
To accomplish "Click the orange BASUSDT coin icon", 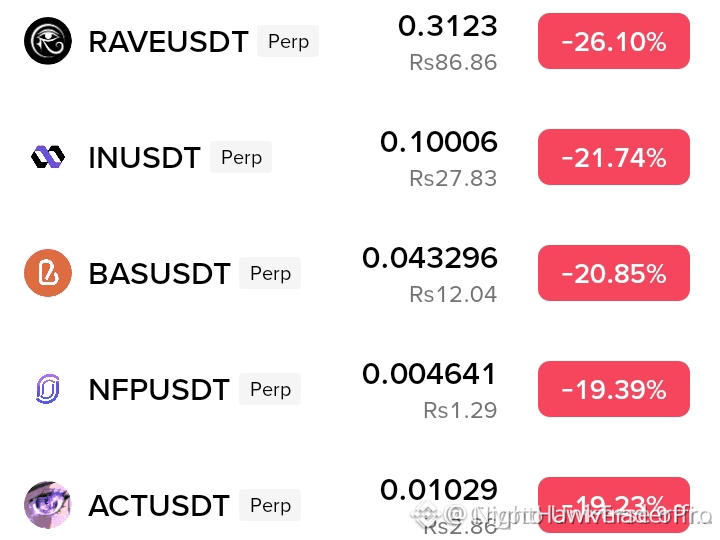I will click(x=48, y=273).
